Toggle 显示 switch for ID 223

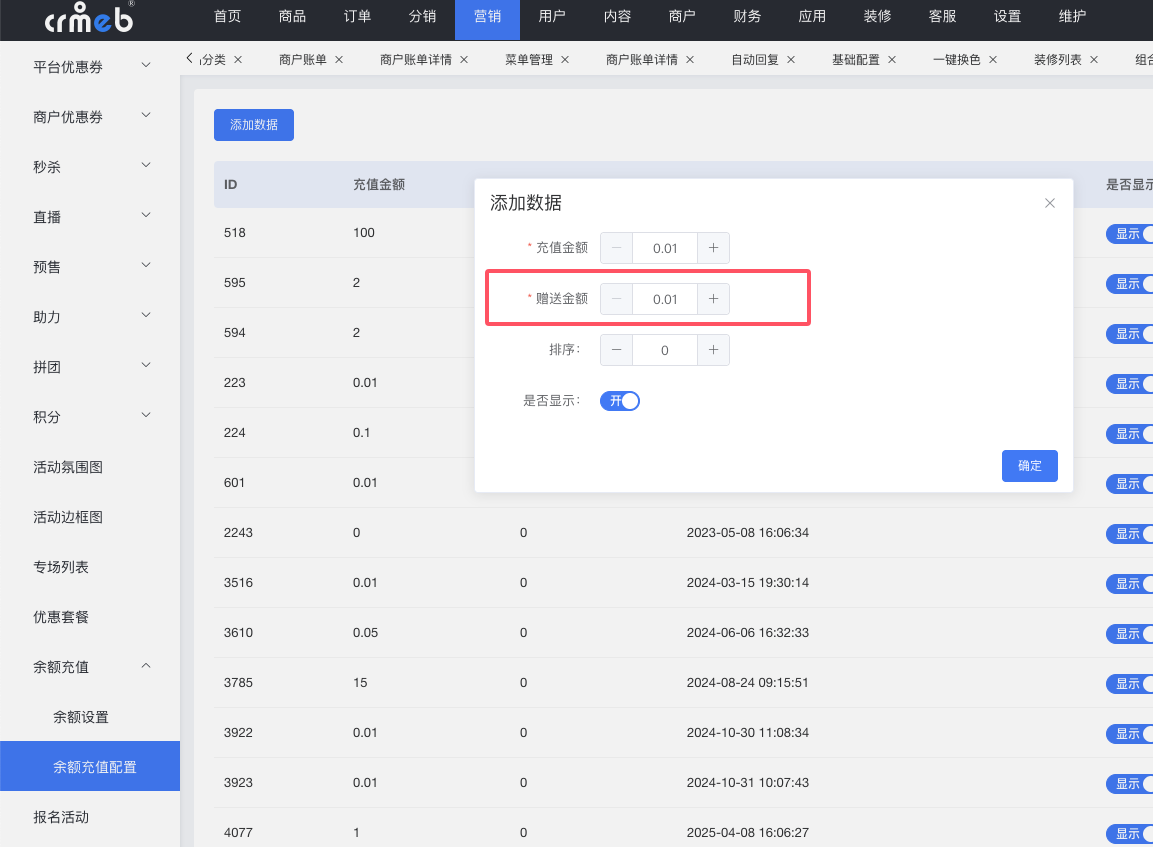1129,384
